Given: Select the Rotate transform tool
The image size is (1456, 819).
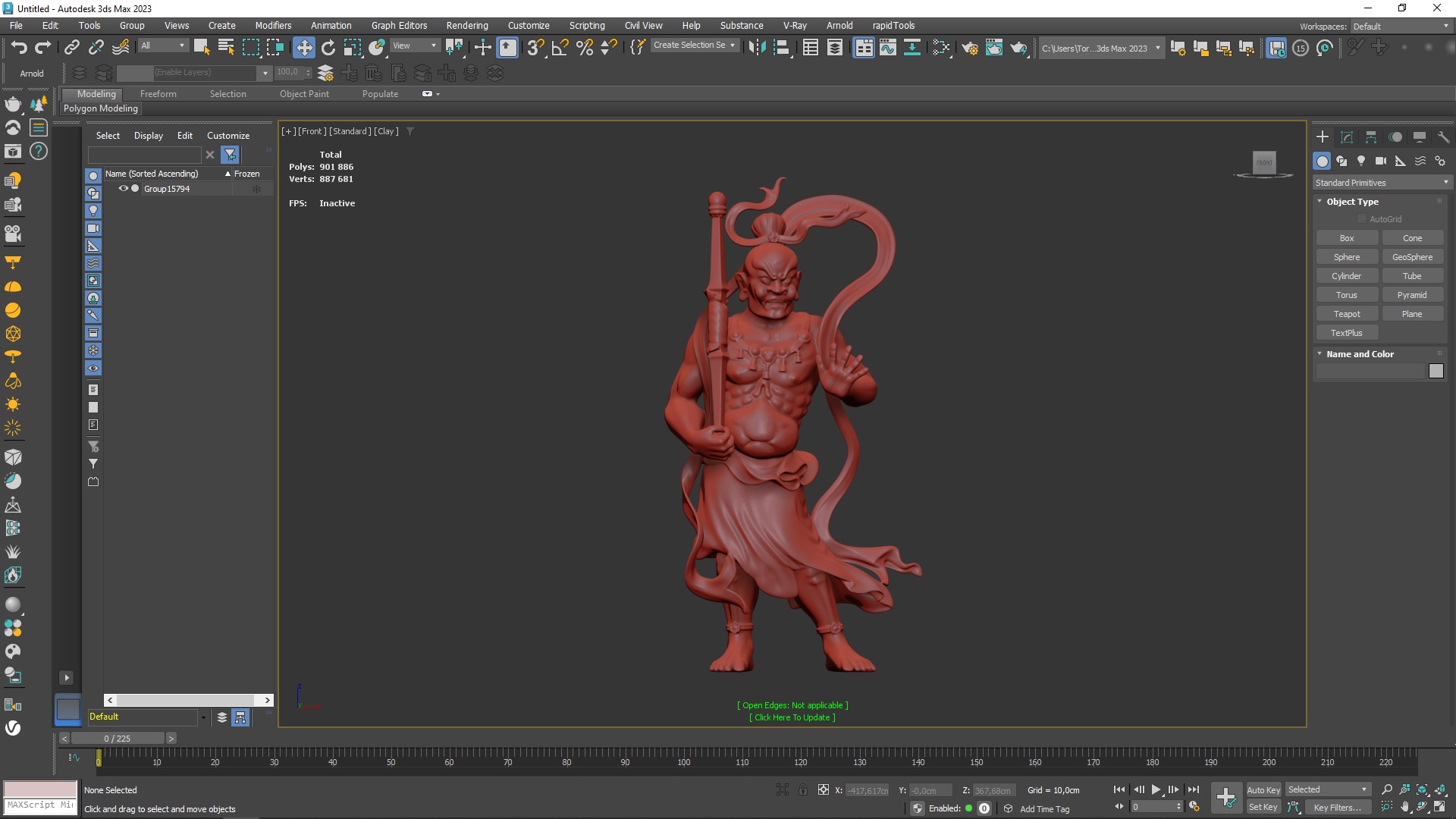Looking at the screenshot, I should click(x=328, y=47).
